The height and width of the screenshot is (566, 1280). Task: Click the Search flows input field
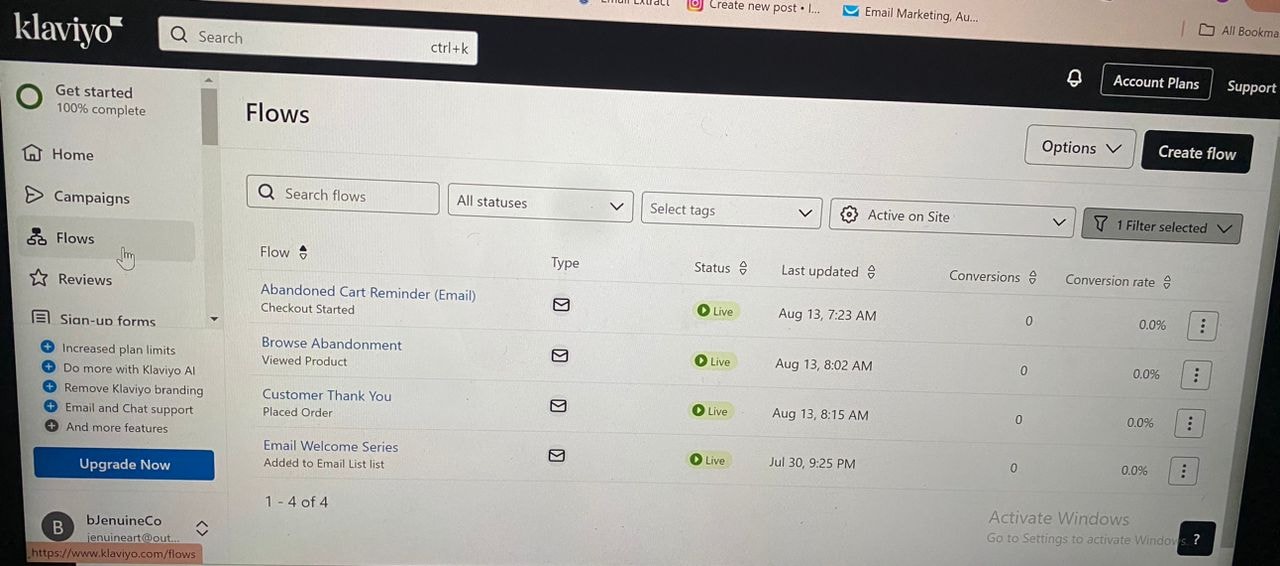click(x=343, y=195)
